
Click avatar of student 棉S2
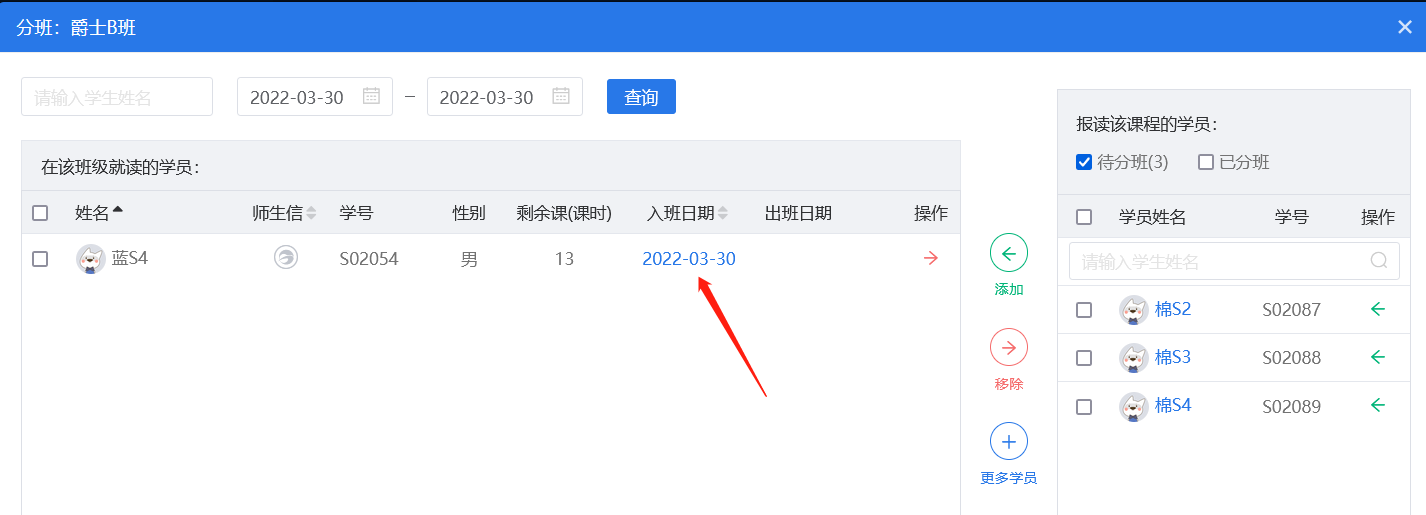coord(1133,310)
